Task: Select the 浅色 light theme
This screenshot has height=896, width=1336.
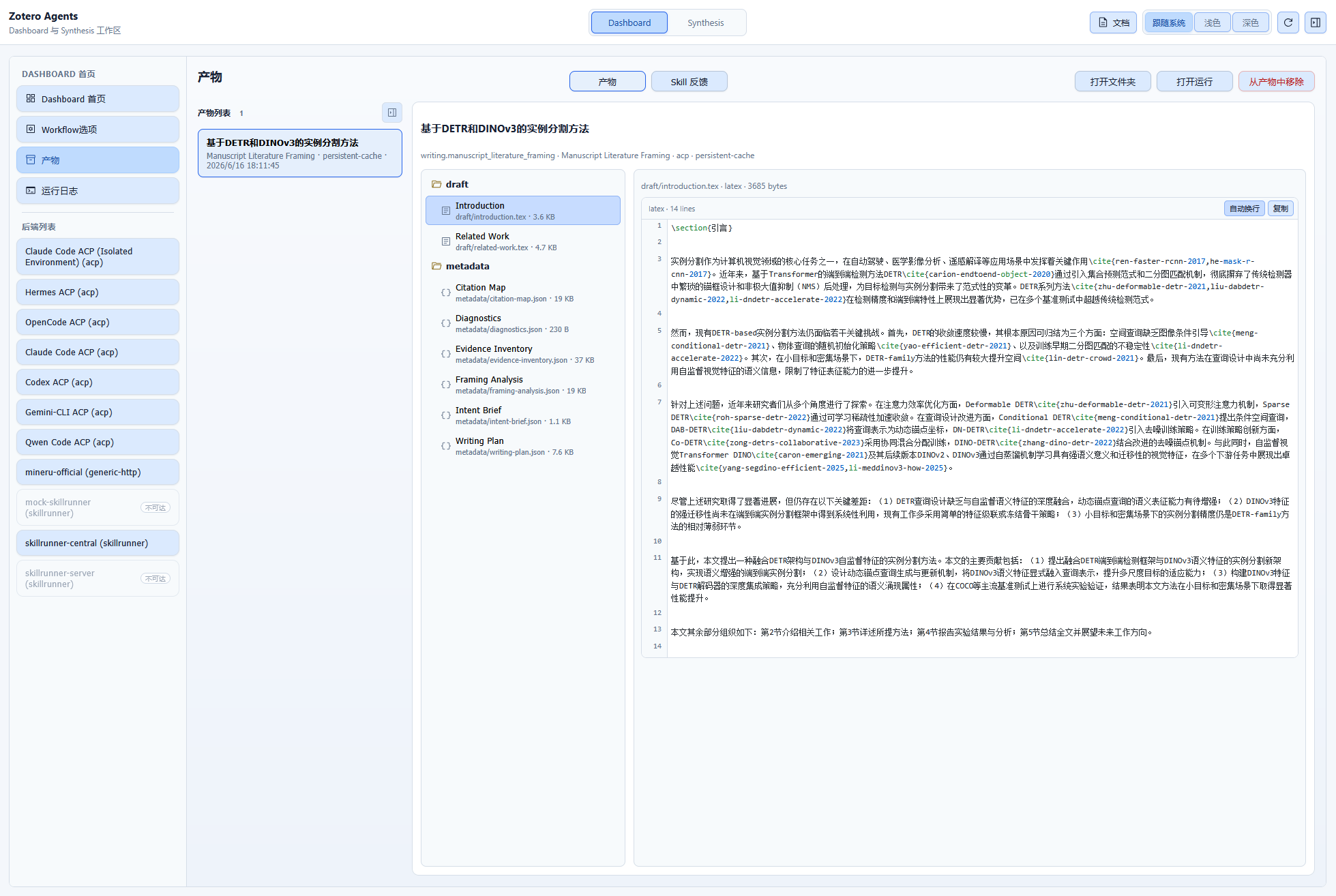Action: pos(1212,23)
